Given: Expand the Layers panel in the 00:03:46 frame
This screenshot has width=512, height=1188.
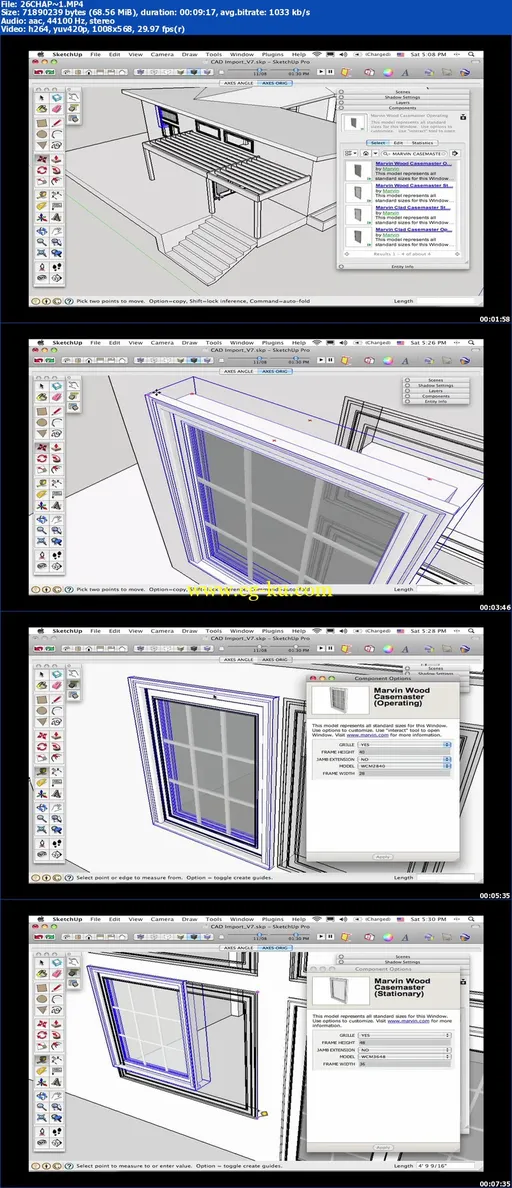Looking at the screenshot, I should (436, 390).
